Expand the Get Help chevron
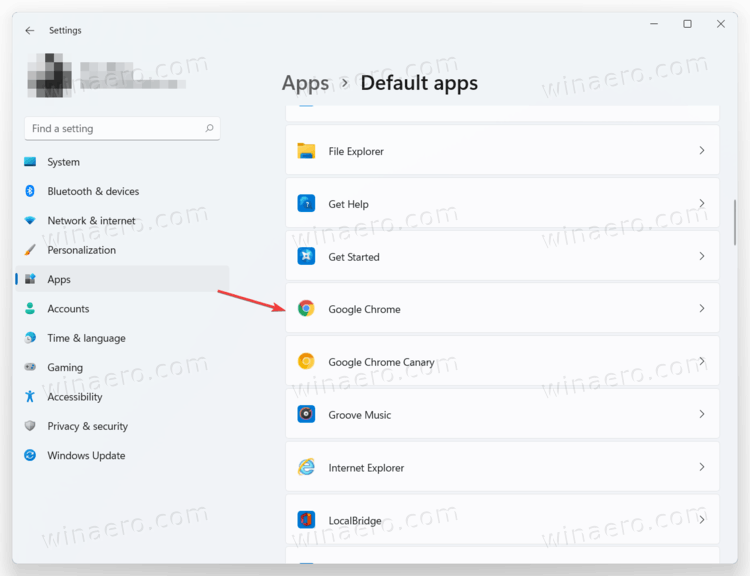750x576 pixels. tap(702, 203)
